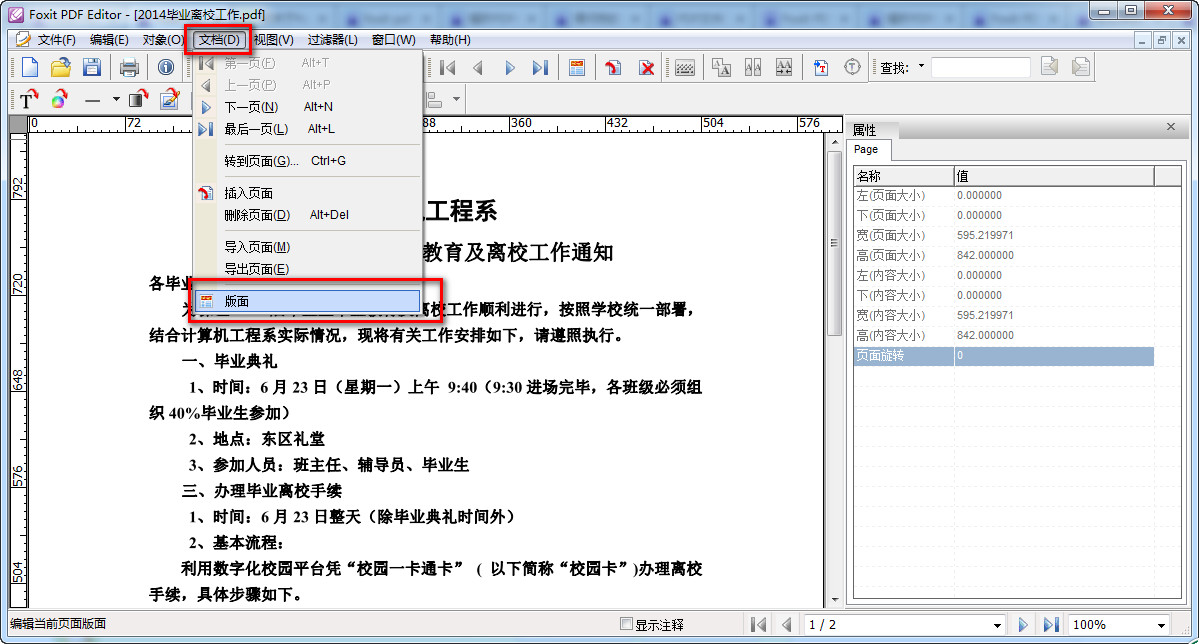
Task: Jump to first page with toolbar arrow icon
Action: tap(447, 67)
